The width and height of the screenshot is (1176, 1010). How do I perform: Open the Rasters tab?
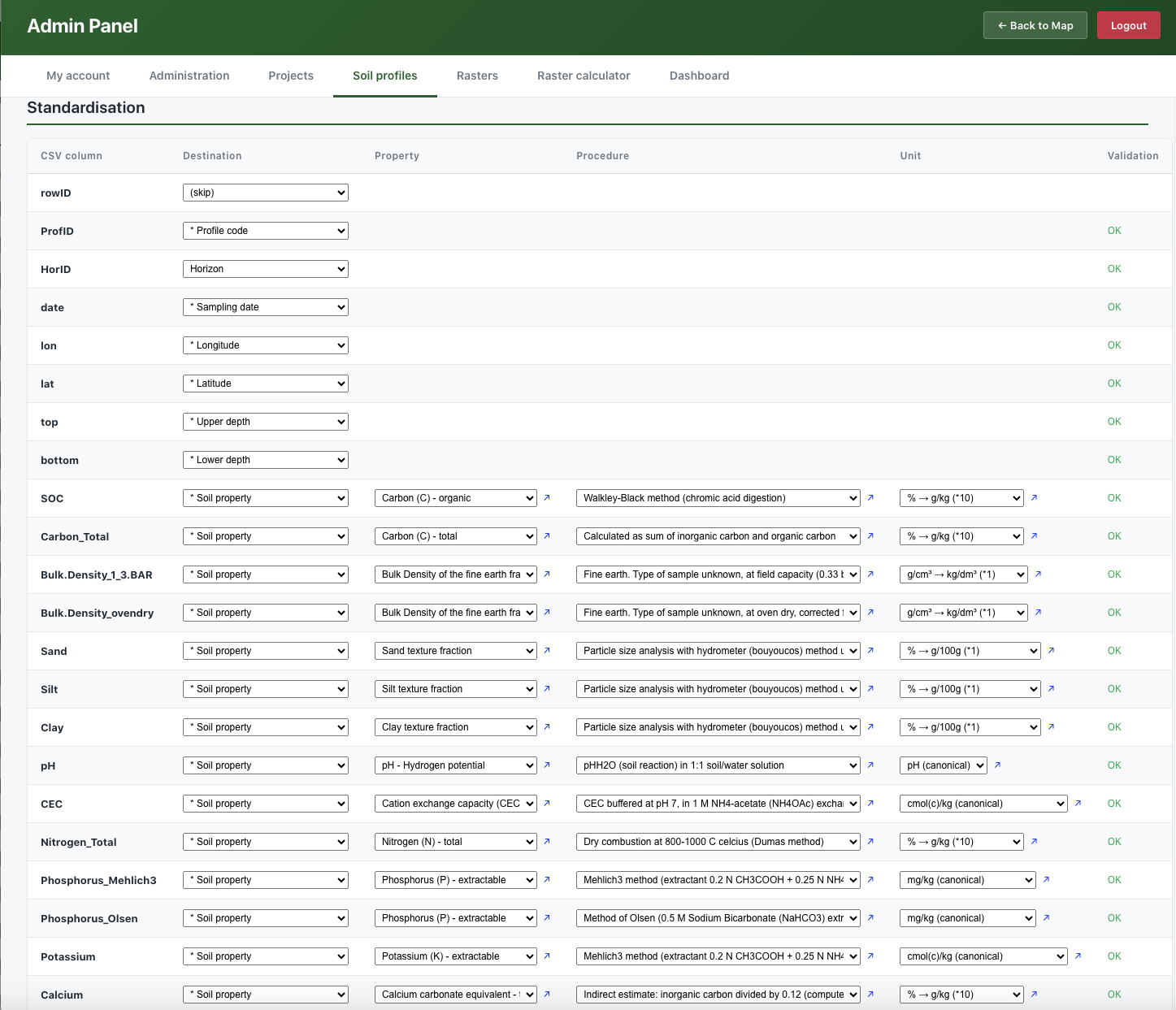(x=477, y=76)
